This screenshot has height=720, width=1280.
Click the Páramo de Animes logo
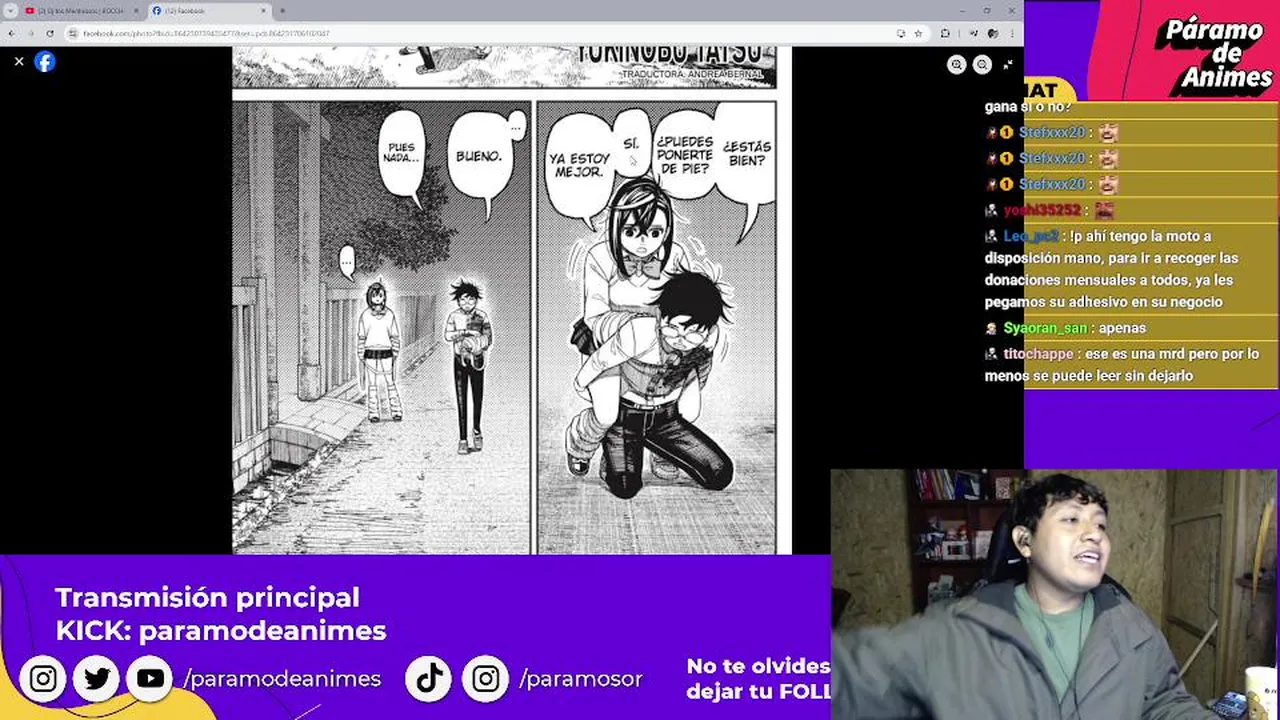tap(1216, 54)
